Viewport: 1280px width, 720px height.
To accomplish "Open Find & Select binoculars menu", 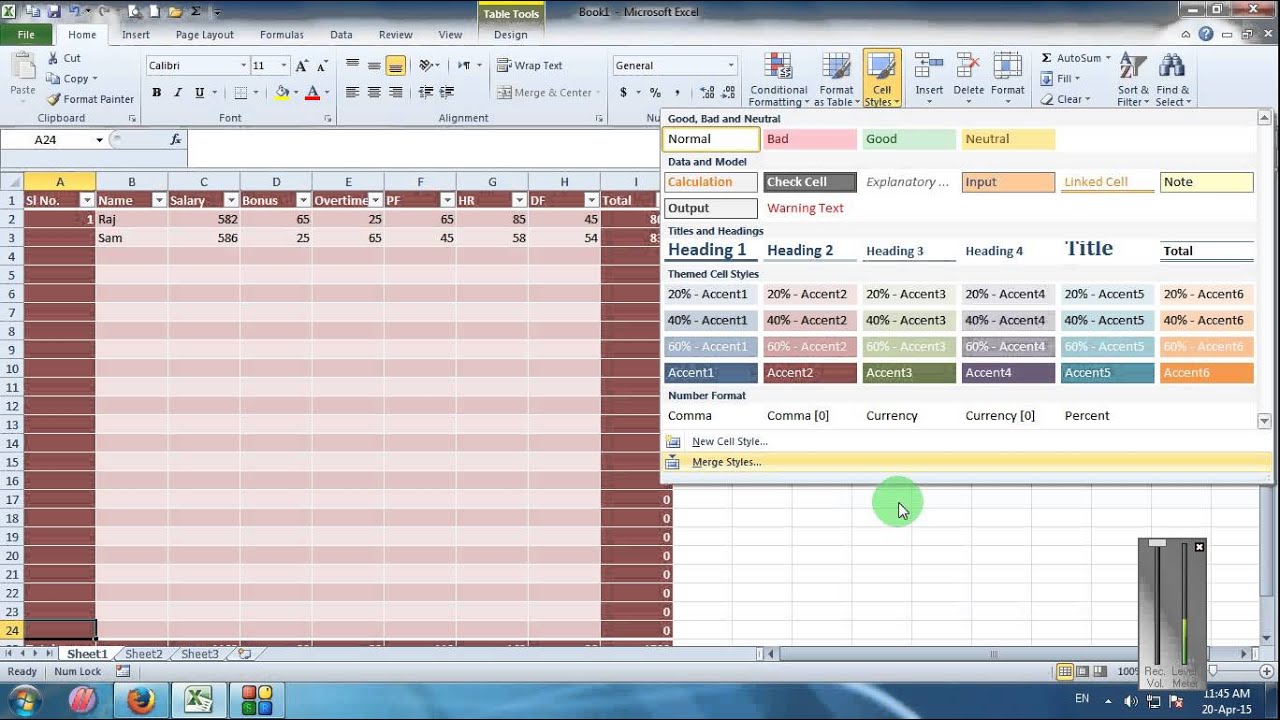I will pyautogui.click(x=1172, y=79).
